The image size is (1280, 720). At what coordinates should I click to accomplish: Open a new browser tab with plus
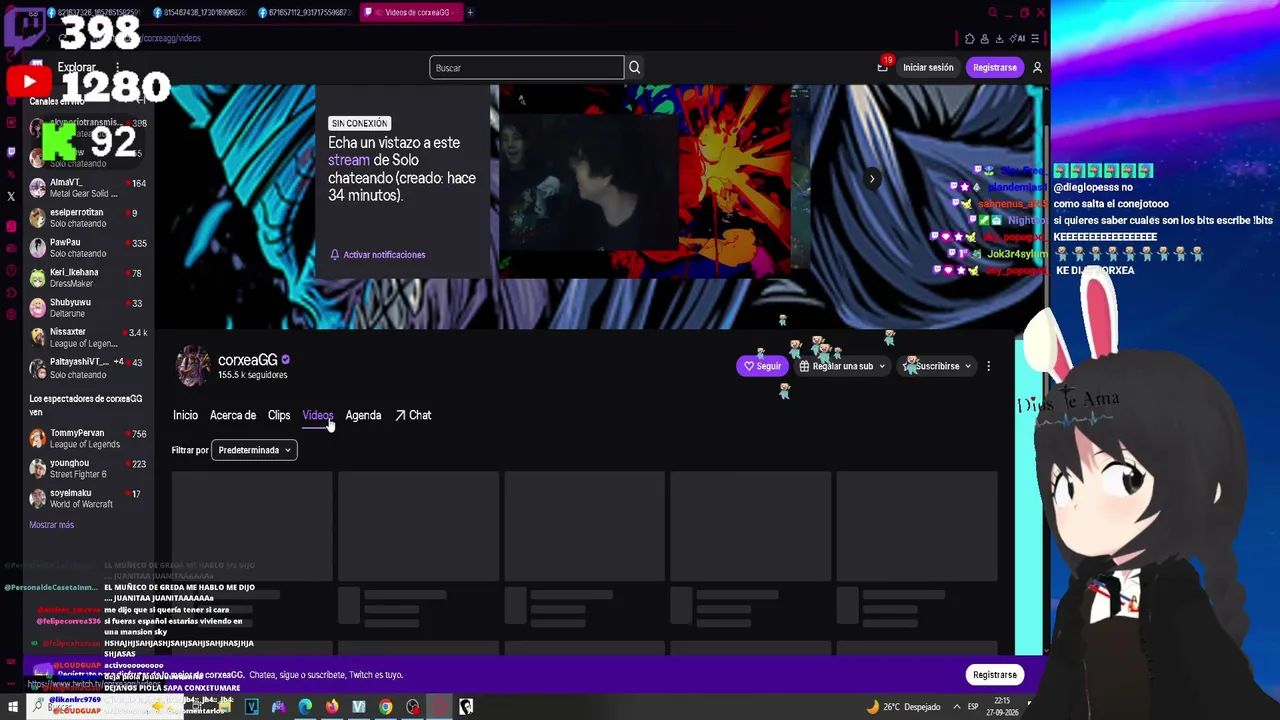[470, 12]
